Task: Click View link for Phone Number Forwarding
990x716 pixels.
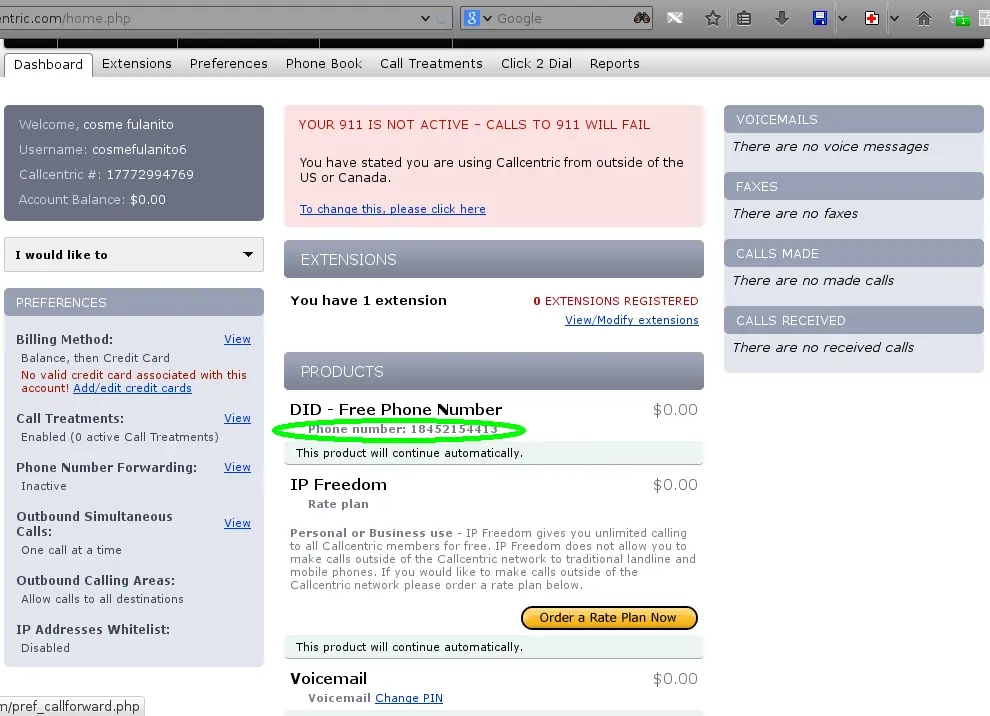Action: (237, 467)
